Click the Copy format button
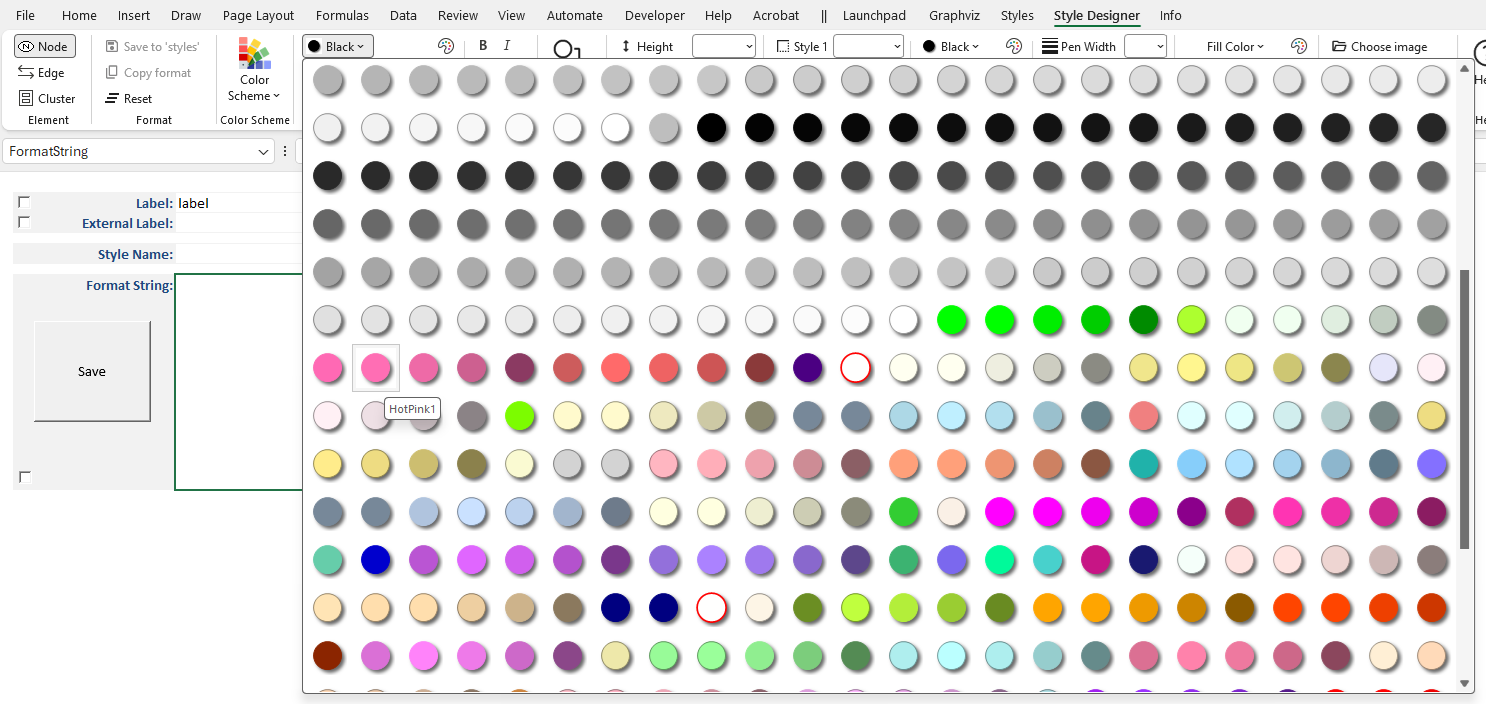Viewport: 1486px width, 704px height. [x=148, y=72]
